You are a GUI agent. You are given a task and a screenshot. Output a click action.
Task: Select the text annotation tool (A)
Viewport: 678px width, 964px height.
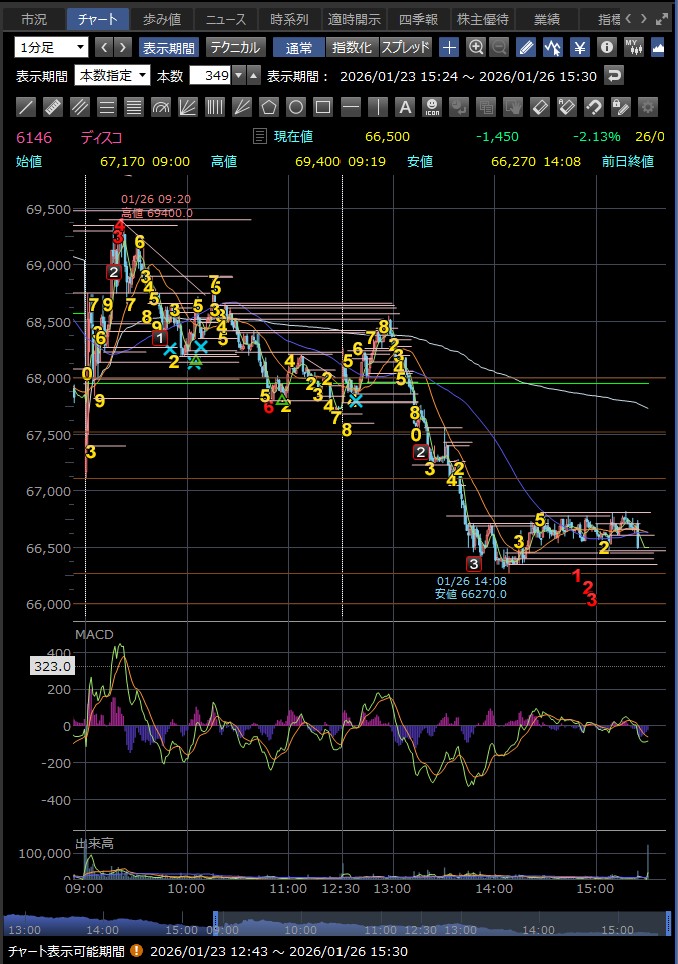pyautogui.click(x=404, y=106)
